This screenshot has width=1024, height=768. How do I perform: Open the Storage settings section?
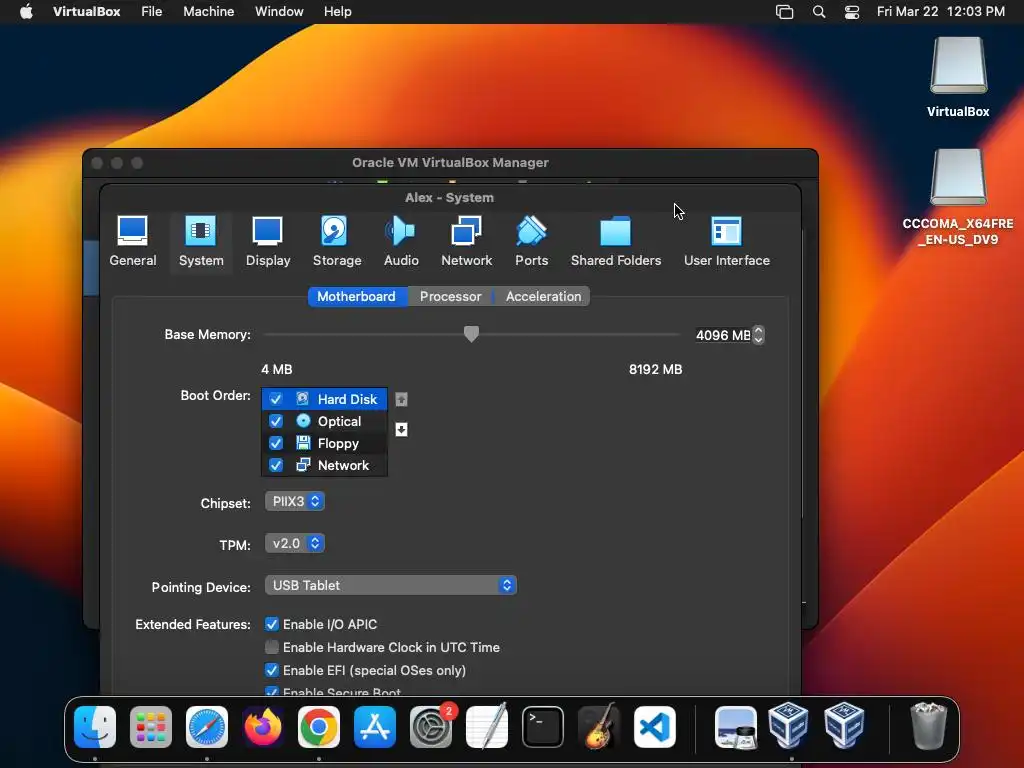pyautogui.click(x=336, y=242)
